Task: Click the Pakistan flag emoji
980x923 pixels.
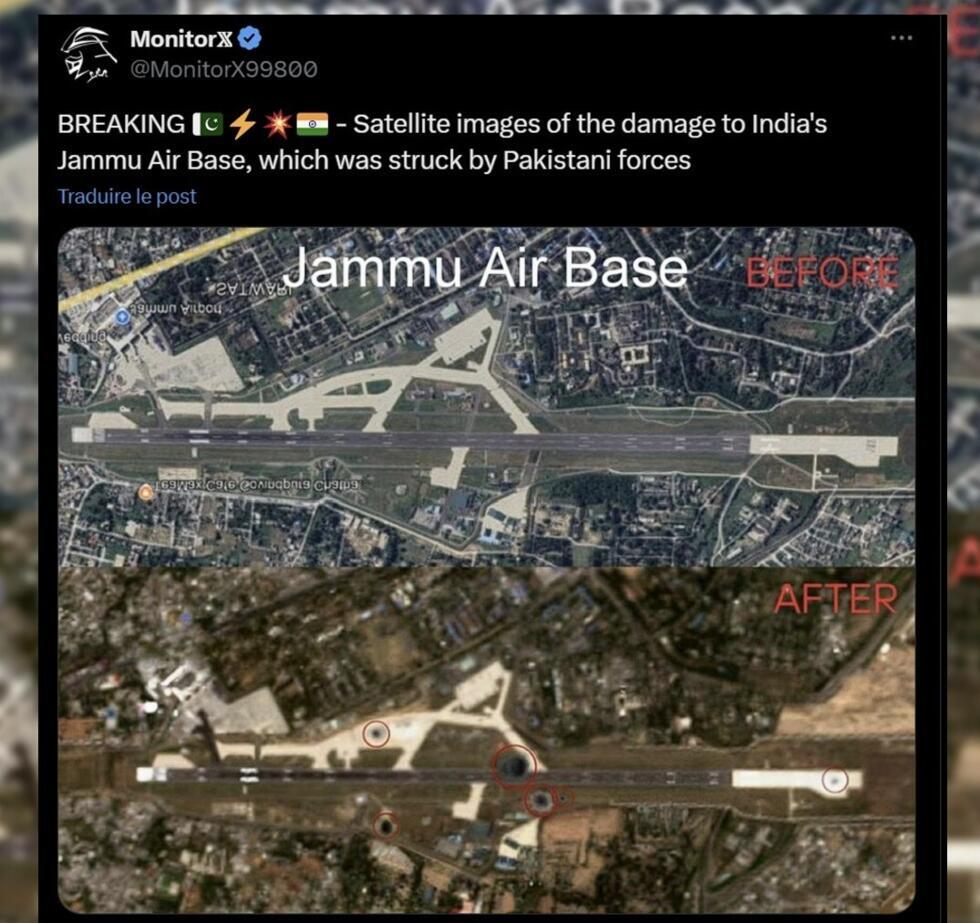Action: (x=208, y=124)
